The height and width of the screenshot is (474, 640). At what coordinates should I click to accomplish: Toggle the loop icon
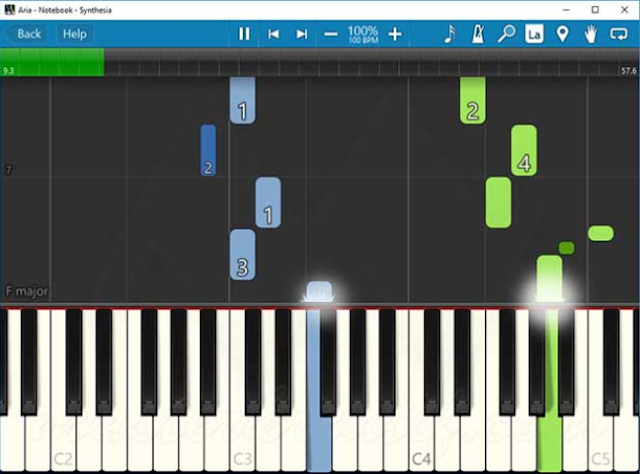pos(619,34)
